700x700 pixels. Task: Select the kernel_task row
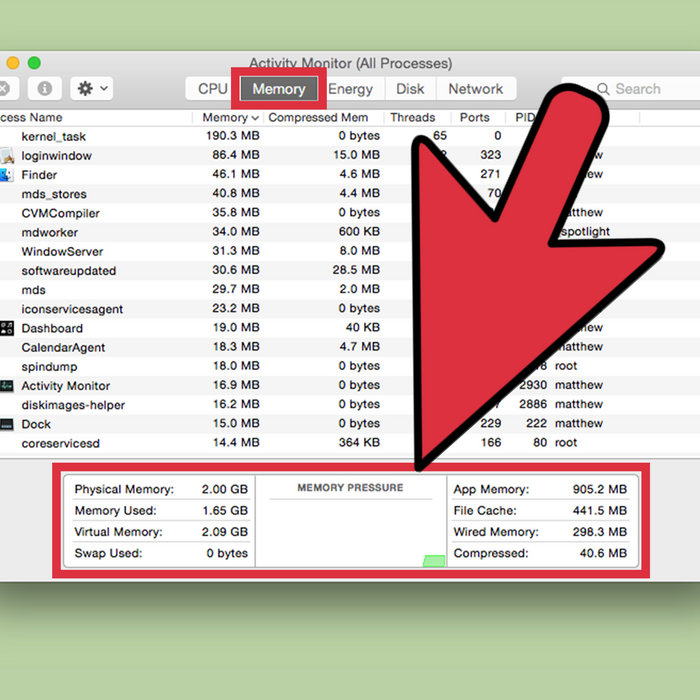[350, 136]
